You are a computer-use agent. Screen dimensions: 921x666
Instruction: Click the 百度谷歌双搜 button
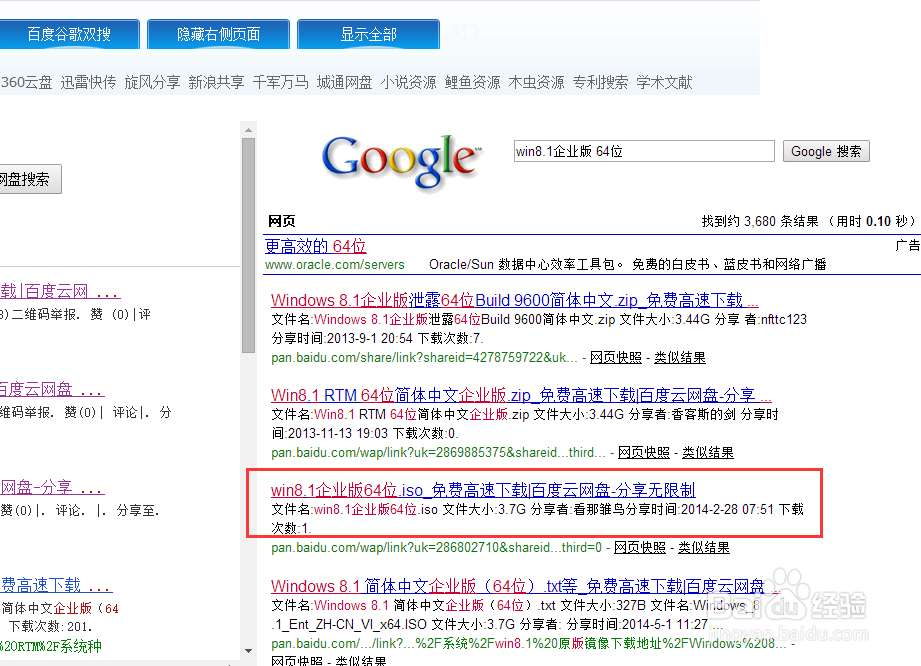point(69,34)
